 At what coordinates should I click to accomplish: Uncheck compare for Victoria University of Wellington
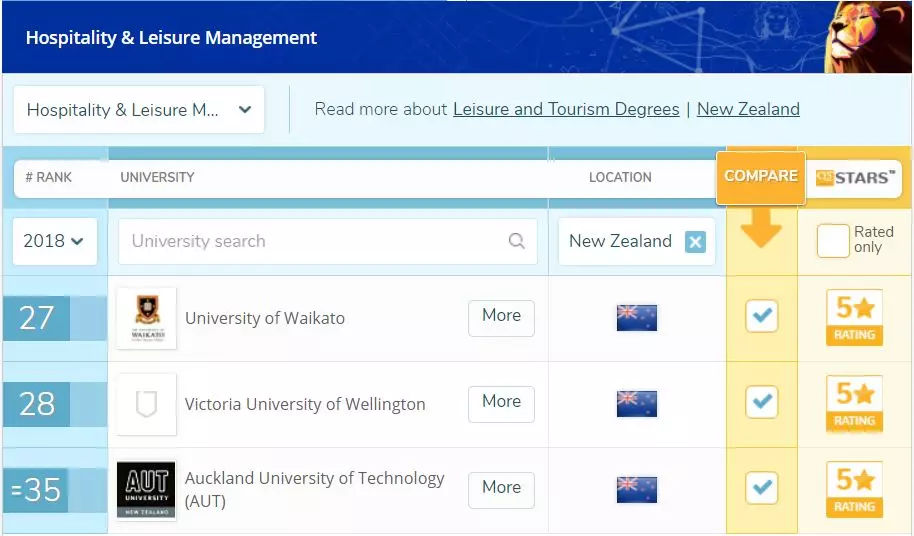pos(762,402)
